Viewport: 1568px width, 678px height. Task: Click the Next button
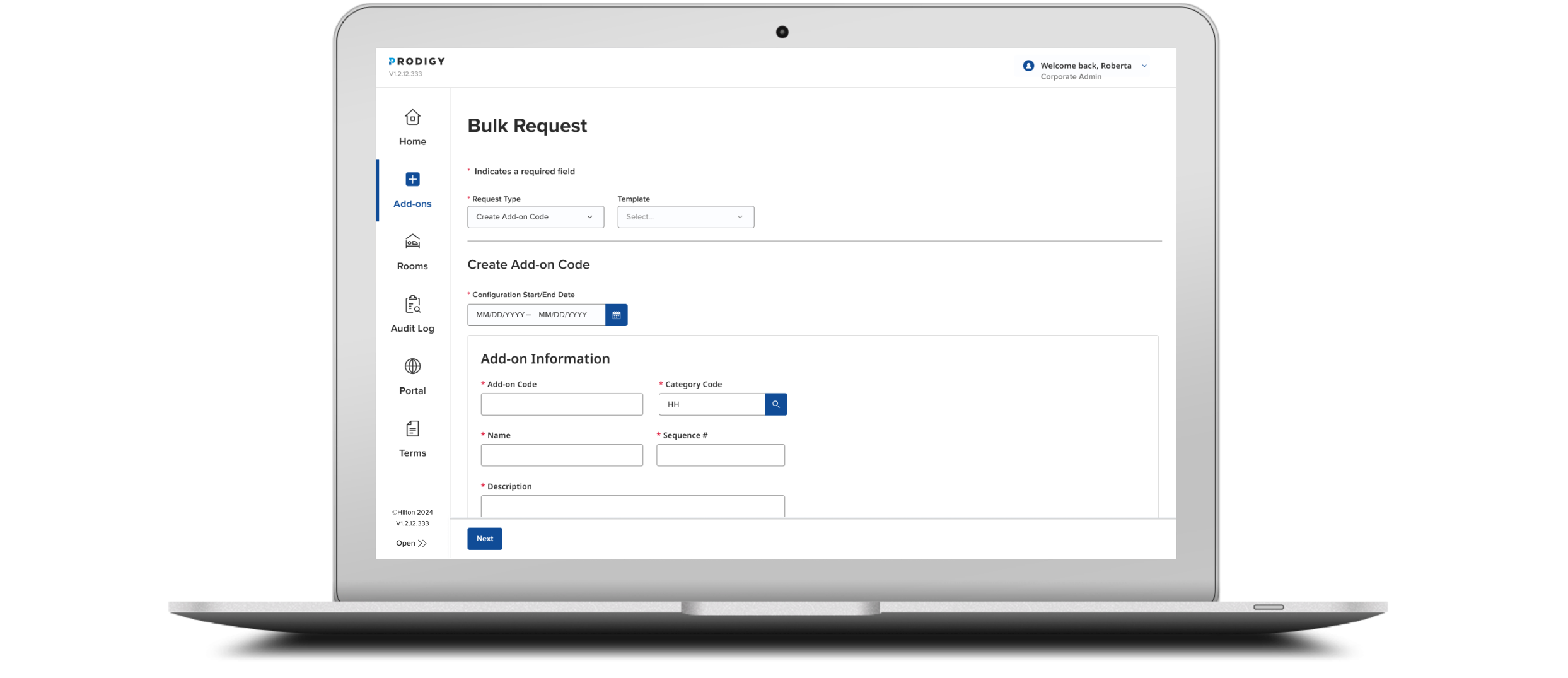coord(484,538)
